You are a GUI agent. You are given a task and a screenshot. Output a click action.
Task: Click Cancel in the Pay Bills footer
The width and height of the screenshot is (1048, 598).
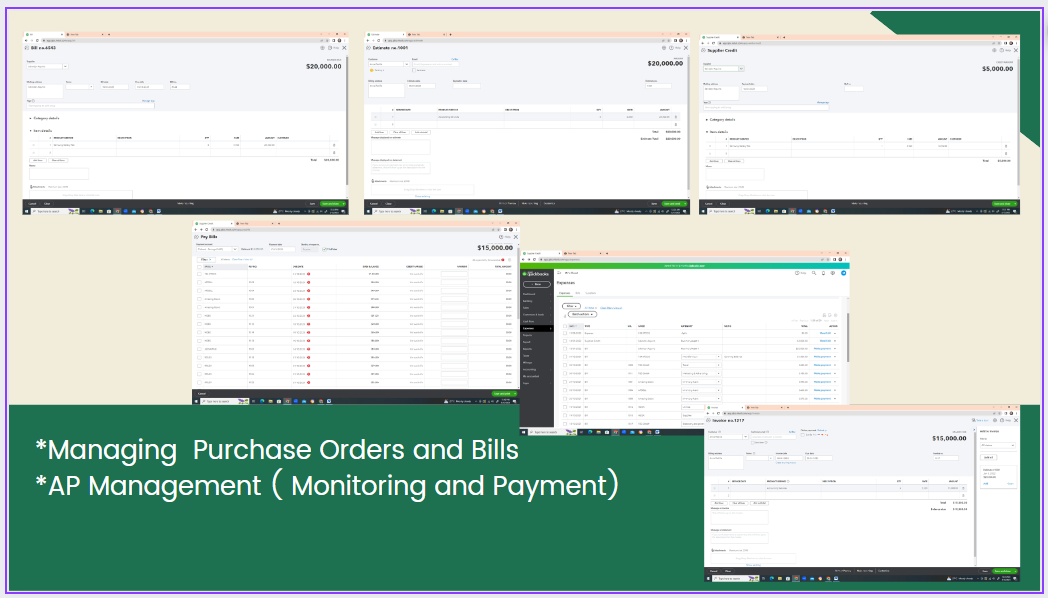[203, 394]
